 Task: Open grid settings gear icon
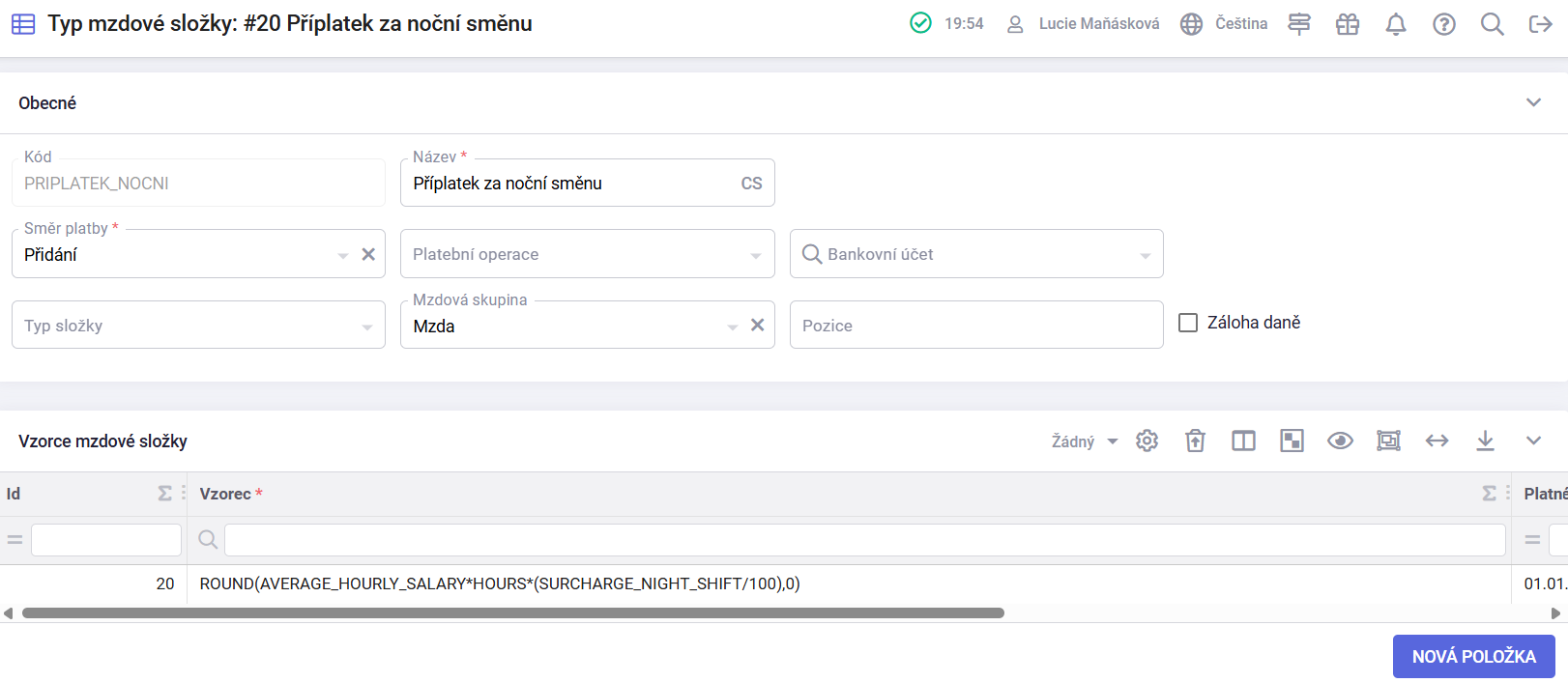pos(1147,441)
